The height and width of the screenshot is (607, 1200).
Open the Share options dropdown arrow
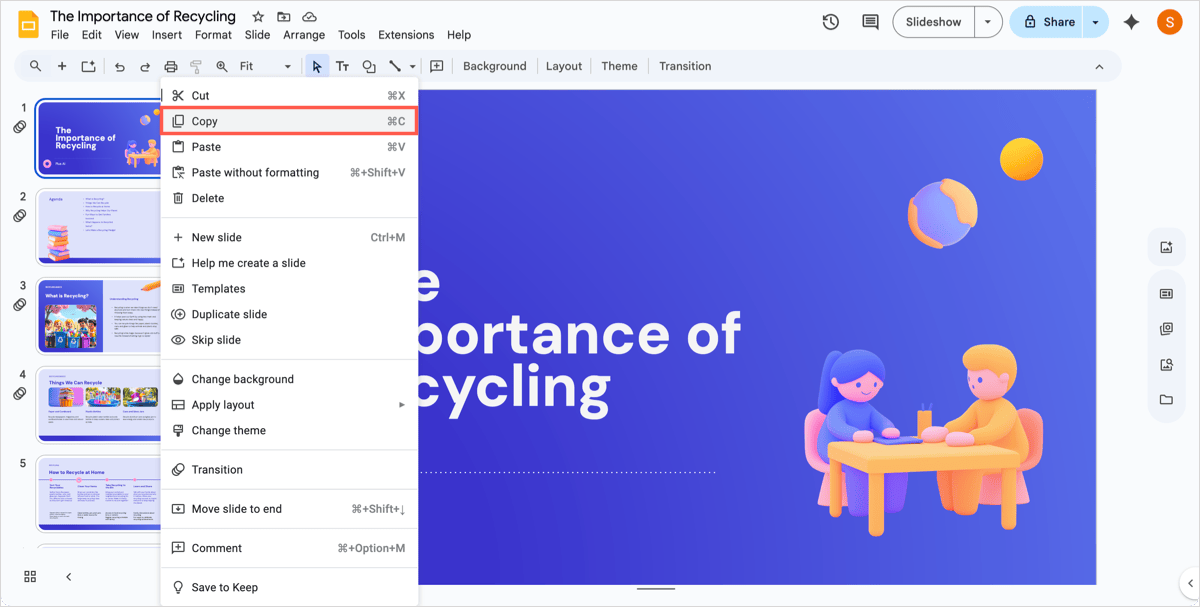pos(1096,22)
